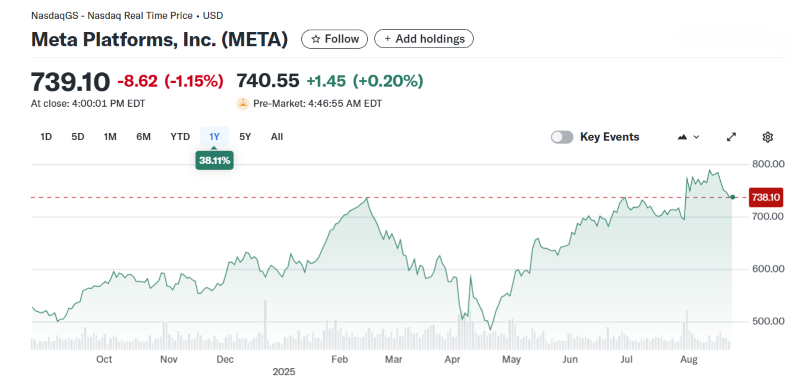Show the All time range

tap(277, 137)
